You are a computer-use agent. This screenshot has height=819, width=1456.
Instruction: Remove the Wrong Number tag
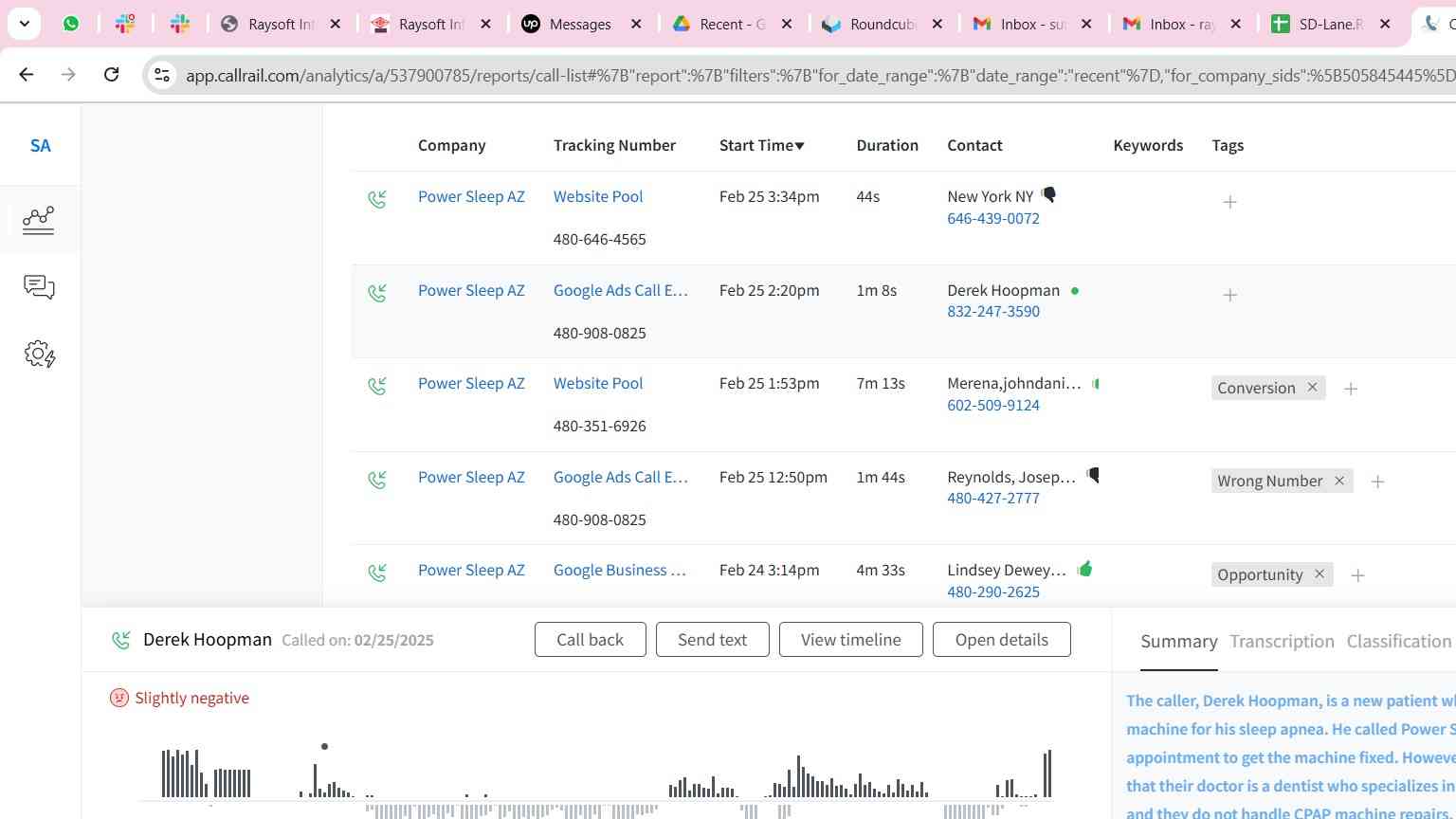coord(1339,481)
